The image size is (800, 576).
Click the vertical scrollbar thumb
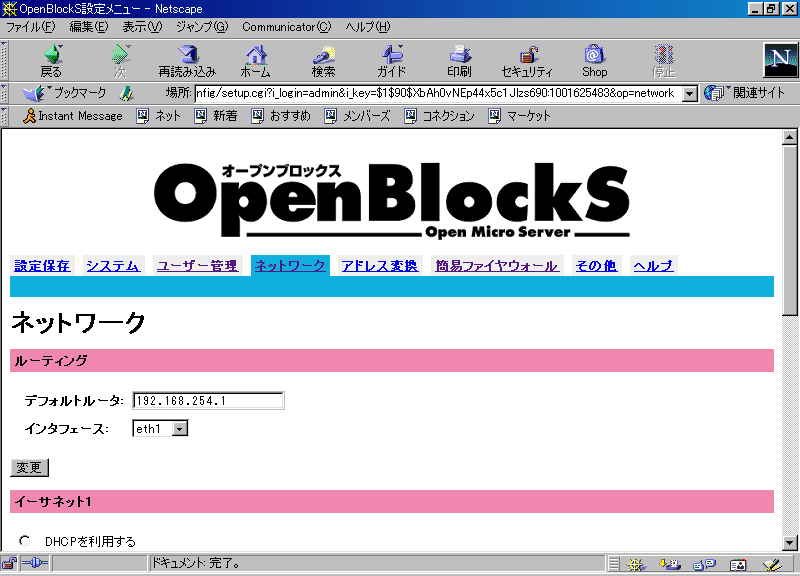[790, 230]
